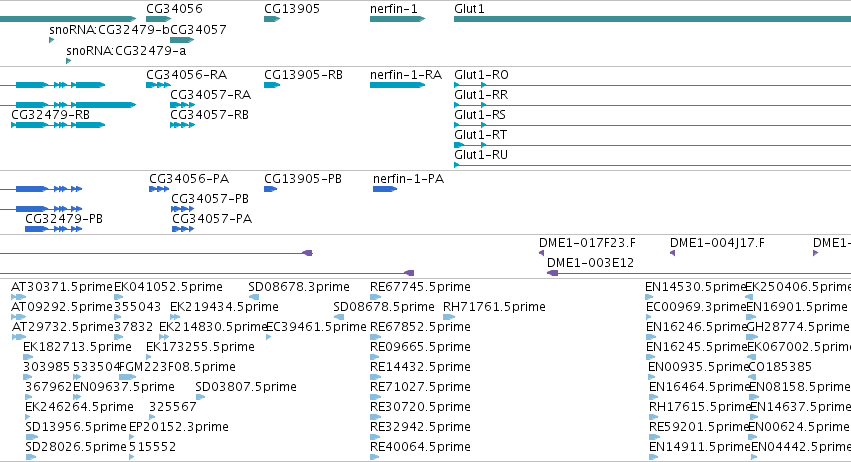Viewport: 851px width, 462px height.
Task: Click EST EK246264.5prime
Action: click(79, 407)
